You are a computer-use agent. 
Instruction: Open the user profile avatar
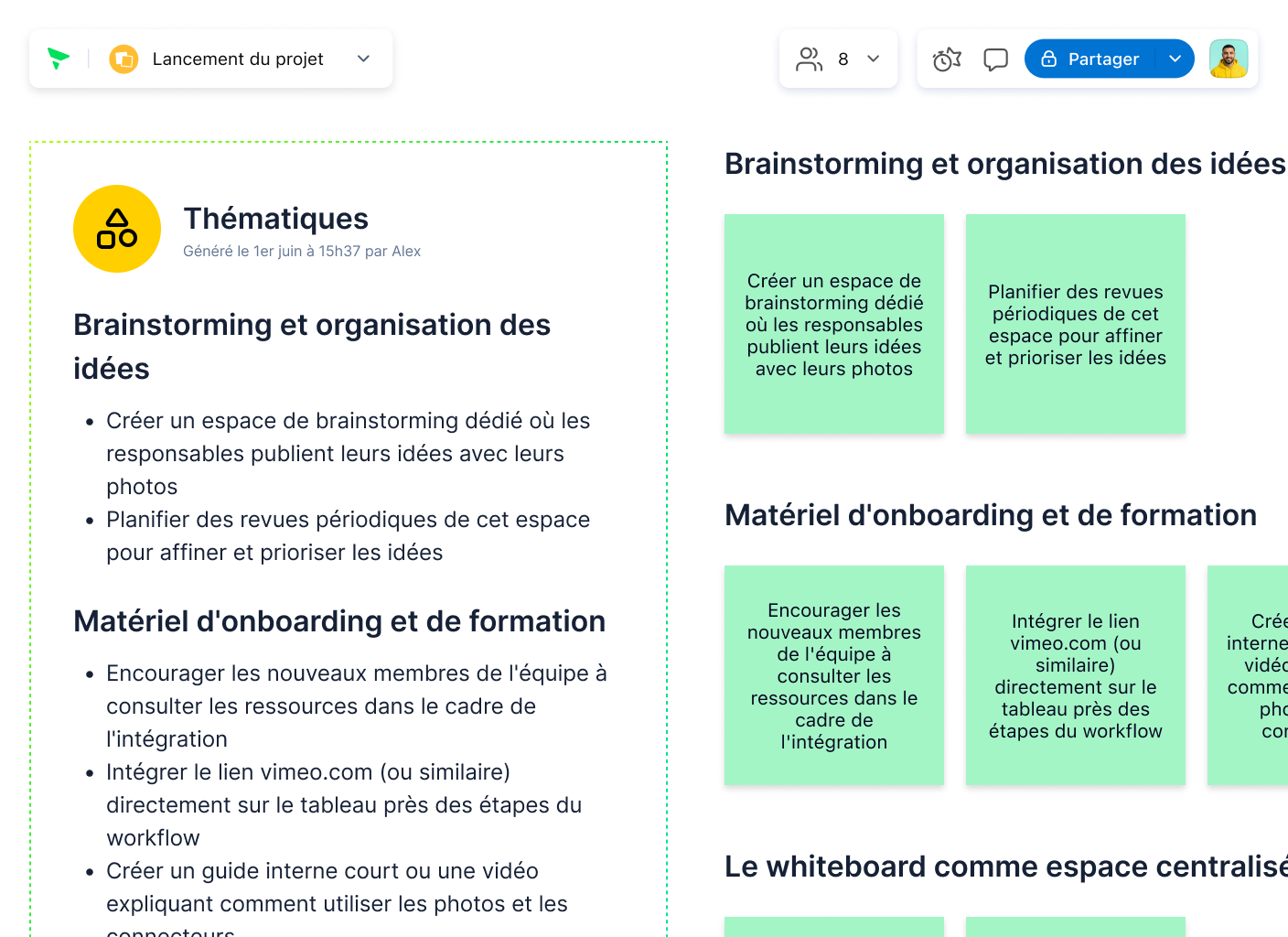click(x=1229, y=59)
